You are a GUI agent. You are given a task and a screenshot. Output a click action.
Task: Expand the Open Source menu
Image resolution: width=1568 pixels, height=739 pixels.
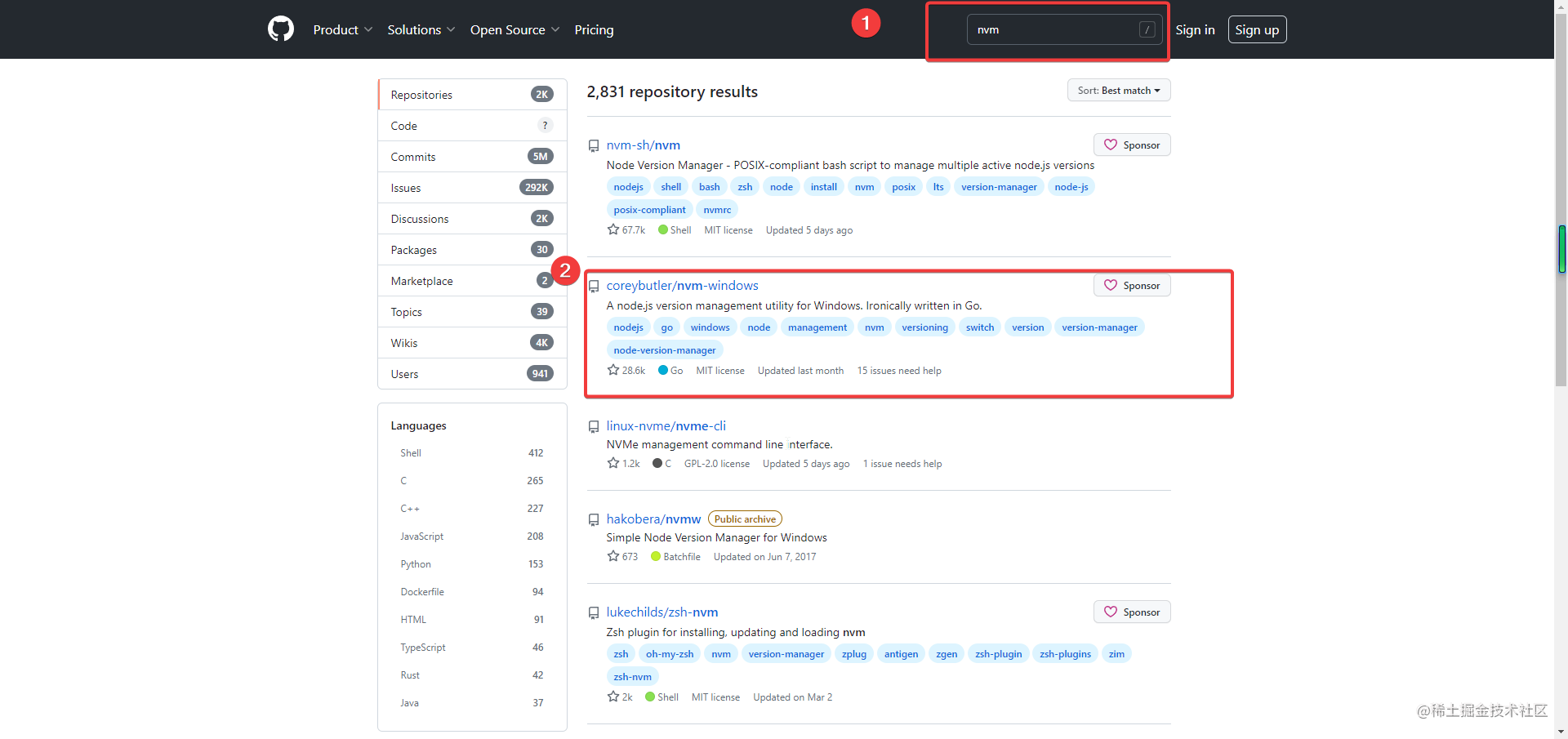click(x=515, y=29)
